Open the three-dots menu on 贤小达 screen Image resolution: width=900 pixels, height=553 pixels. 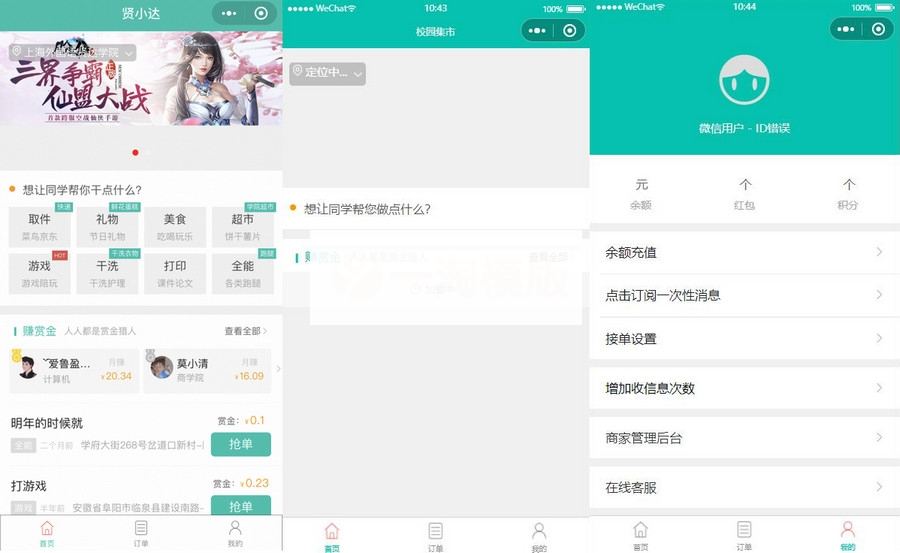pos(230,14)
